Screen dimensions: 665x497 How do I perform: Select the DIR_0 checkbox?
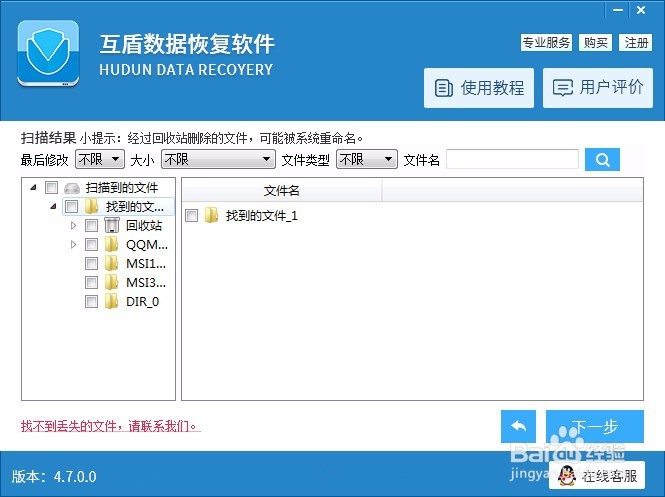pyautogui.click(x=91, y=302)
